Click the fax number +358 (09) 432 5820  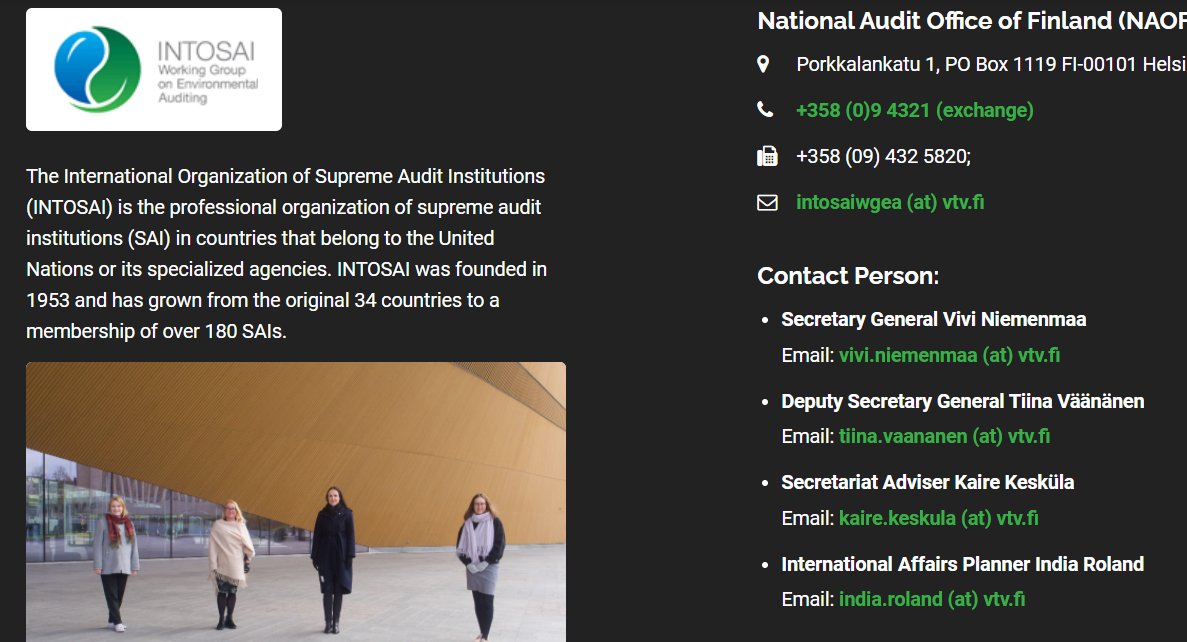pos(883,157)
